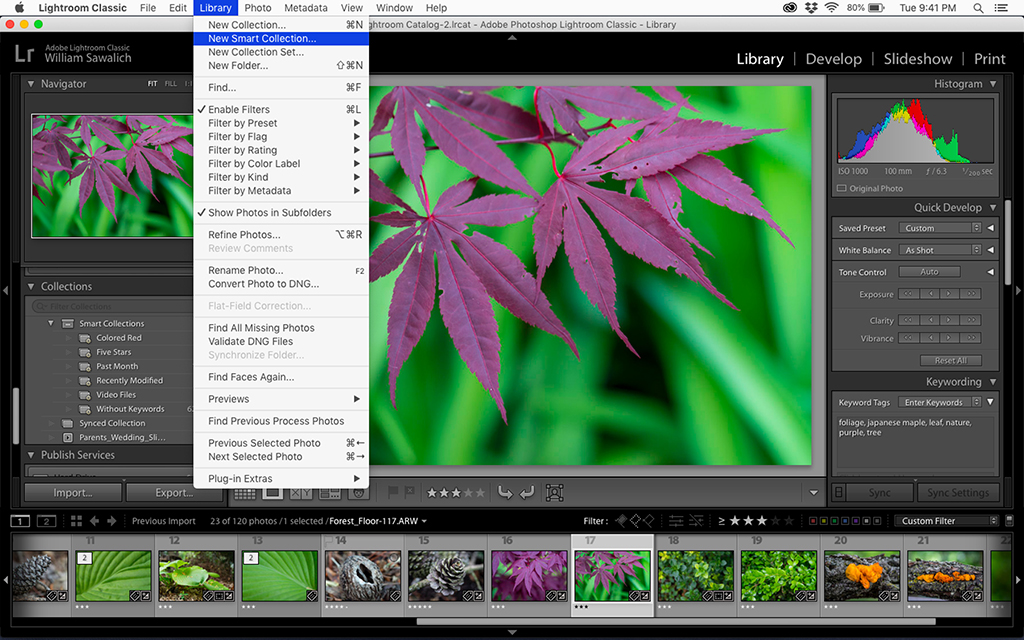The width and height of the screenshot is (1024, 640).
Task: Filter by flagged photos icon
Action: click(x=621, y=520)
